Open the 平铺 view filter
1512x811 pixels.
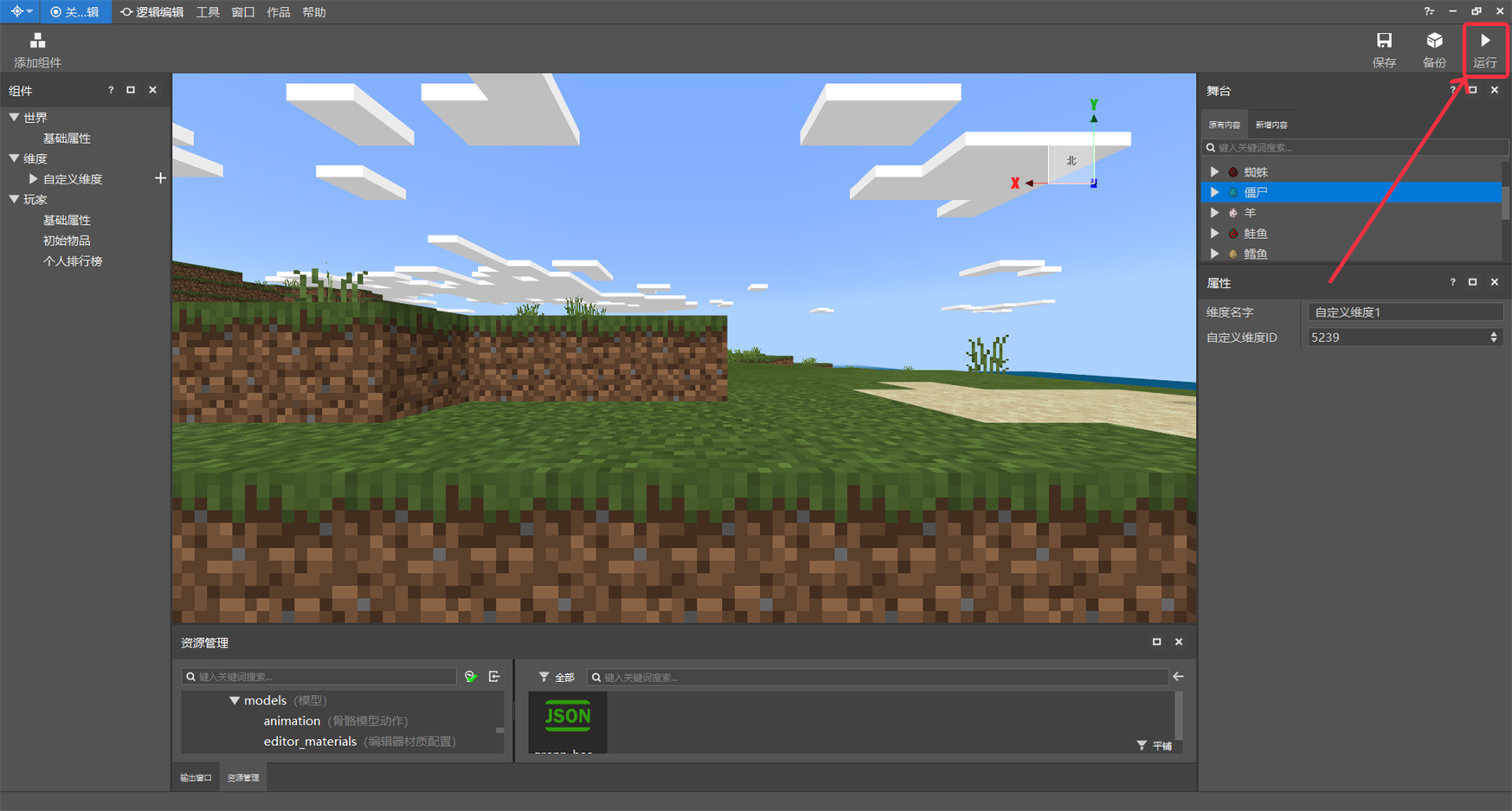1155,745
